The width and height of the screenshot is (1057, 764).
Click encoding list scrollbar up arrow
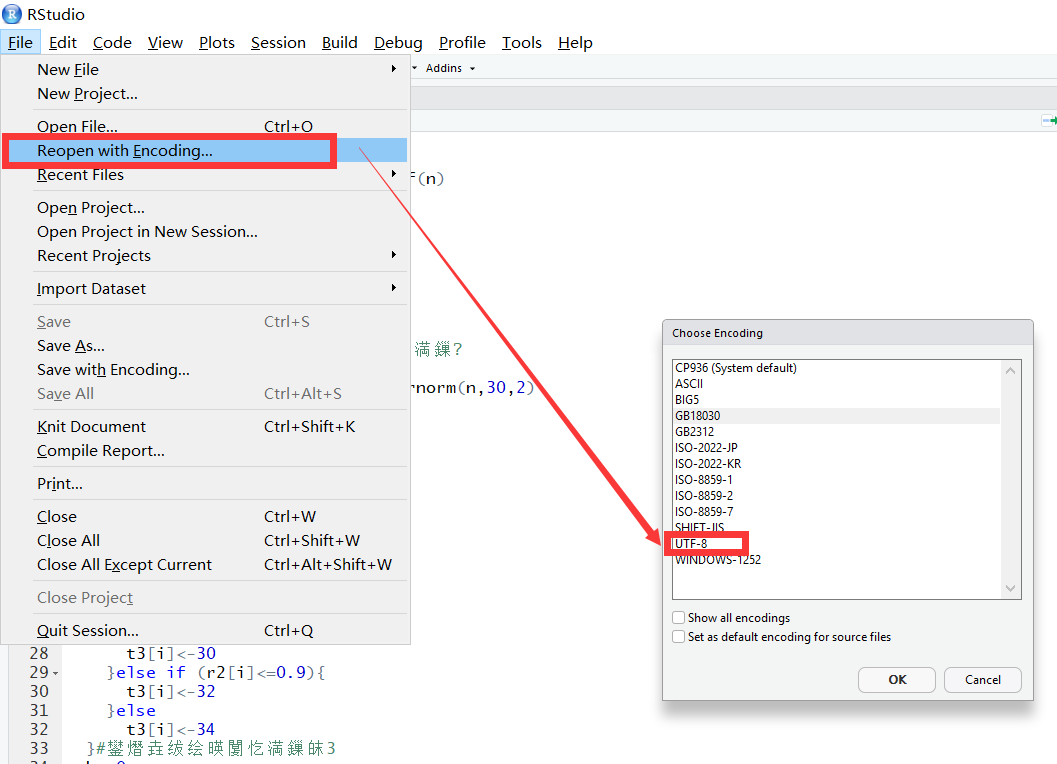tap(1010, 370)
